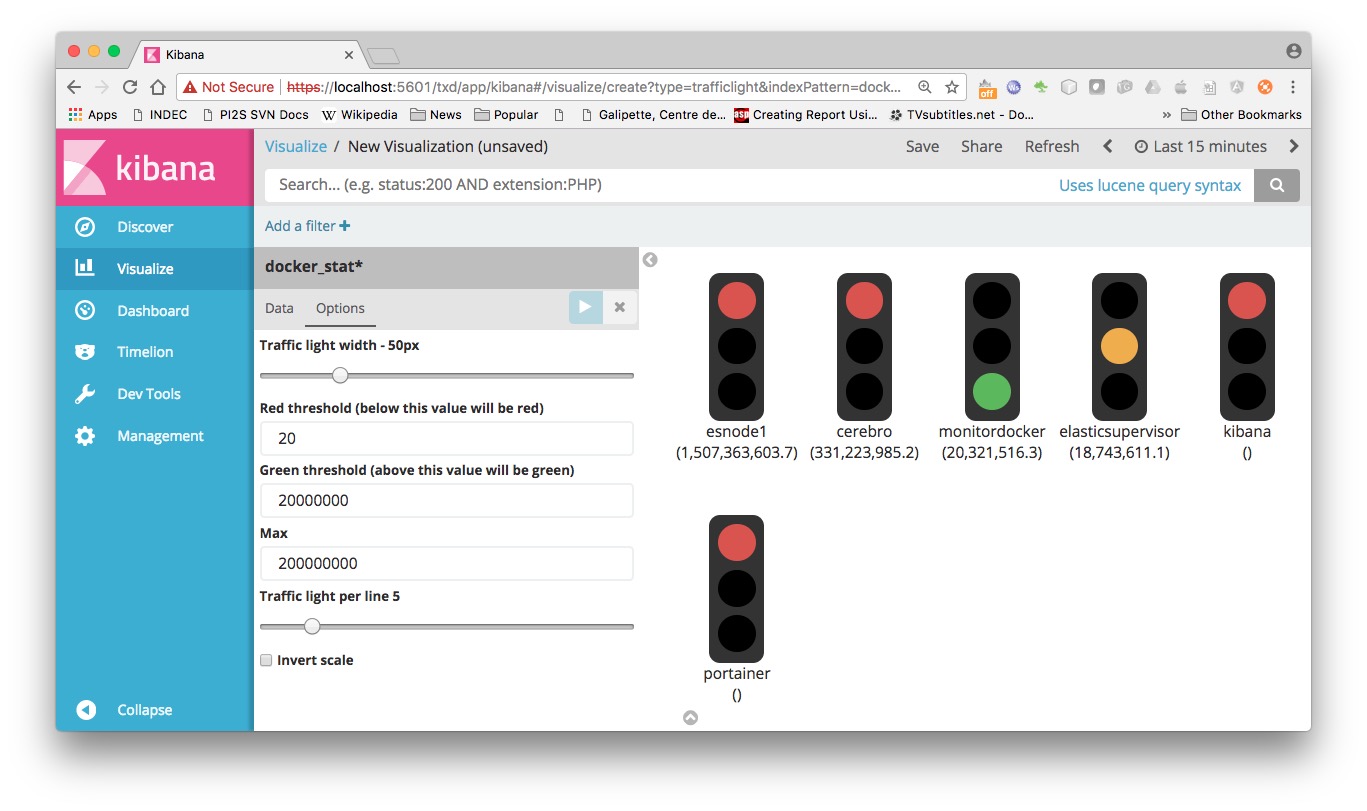The width and height of the screenshot is (1367, 811).
Task: Open the Uses lucene query syntax link
Action: (x=1150, y=184)
